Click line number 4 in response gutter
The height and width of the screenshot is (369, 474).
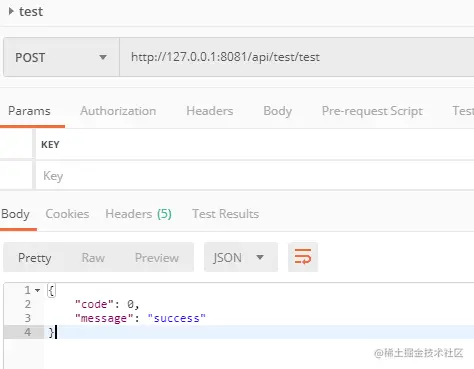pos(28,332)
